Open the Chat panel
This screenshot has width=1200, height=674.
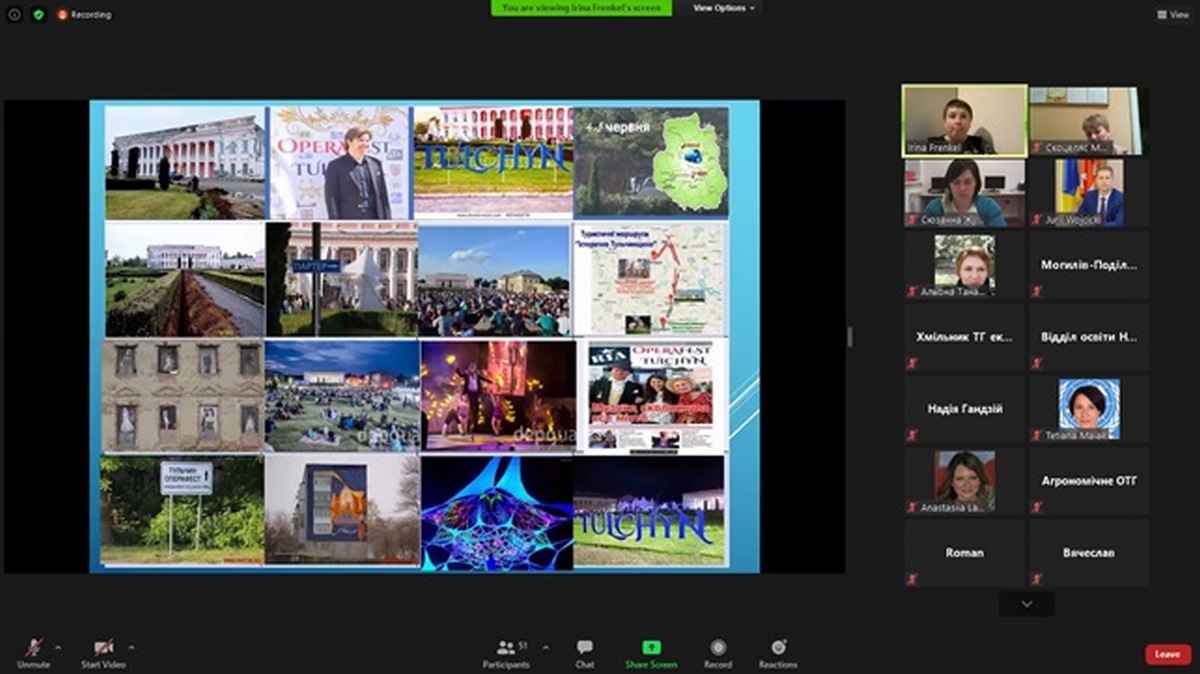coord(584,651)
